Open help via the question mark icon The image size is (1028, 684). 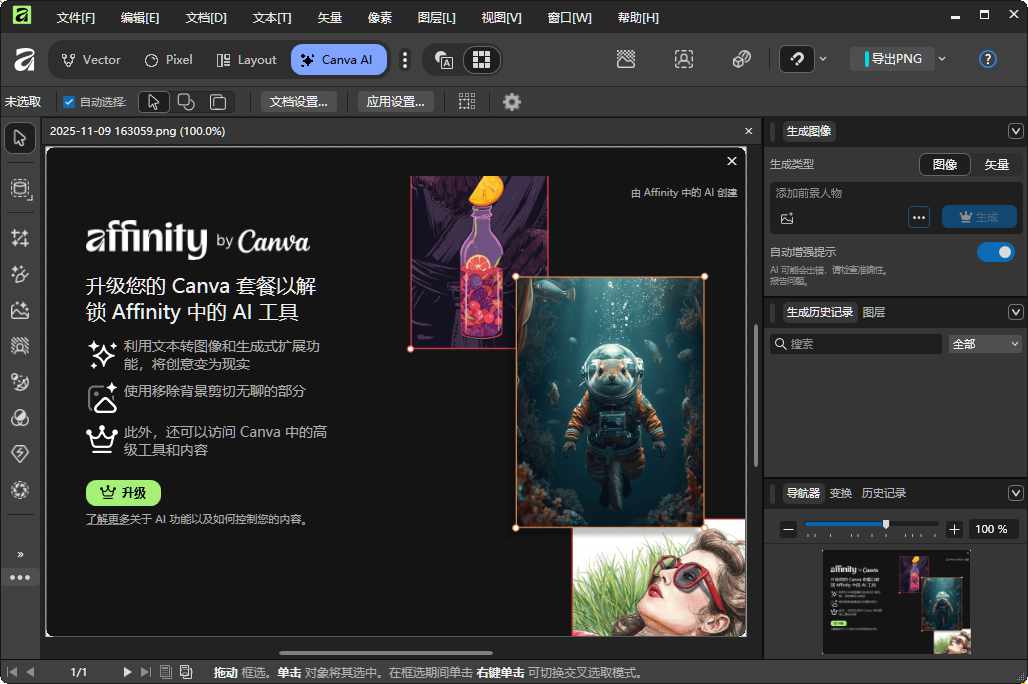(987, 59)
